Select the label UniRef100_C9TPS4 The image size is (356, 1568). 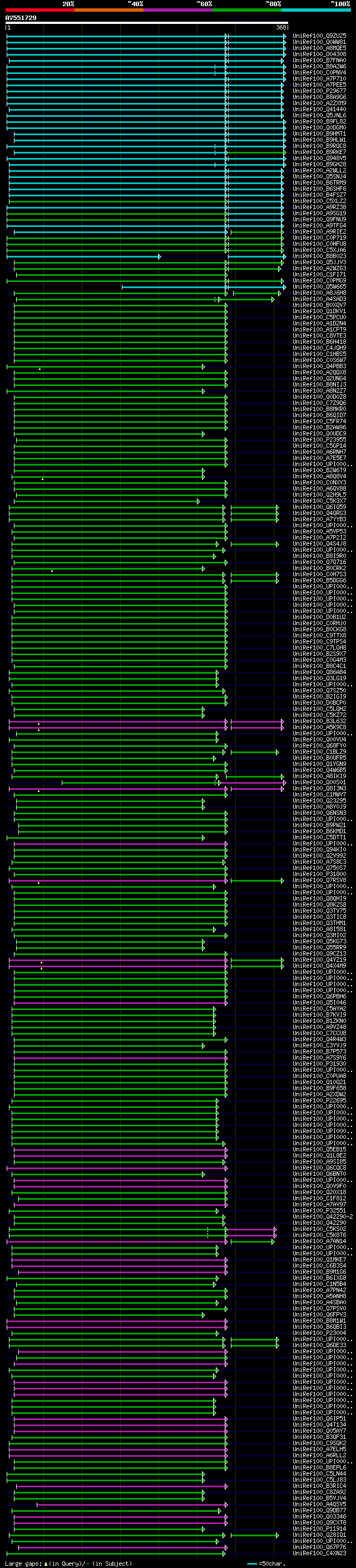click(x=319, y=641)
